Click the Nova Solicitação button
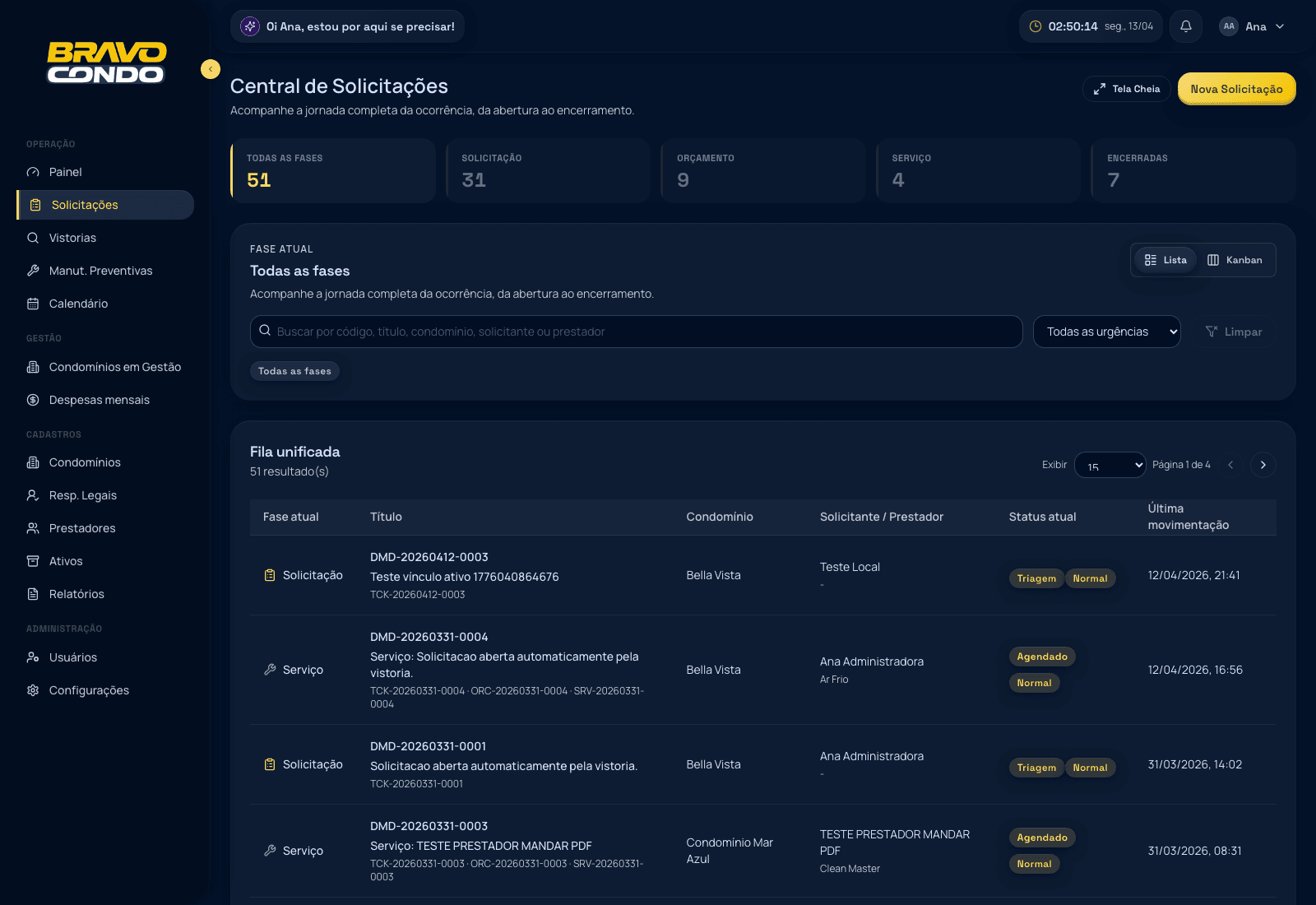1316x905 pixels. click(1236, 89)
